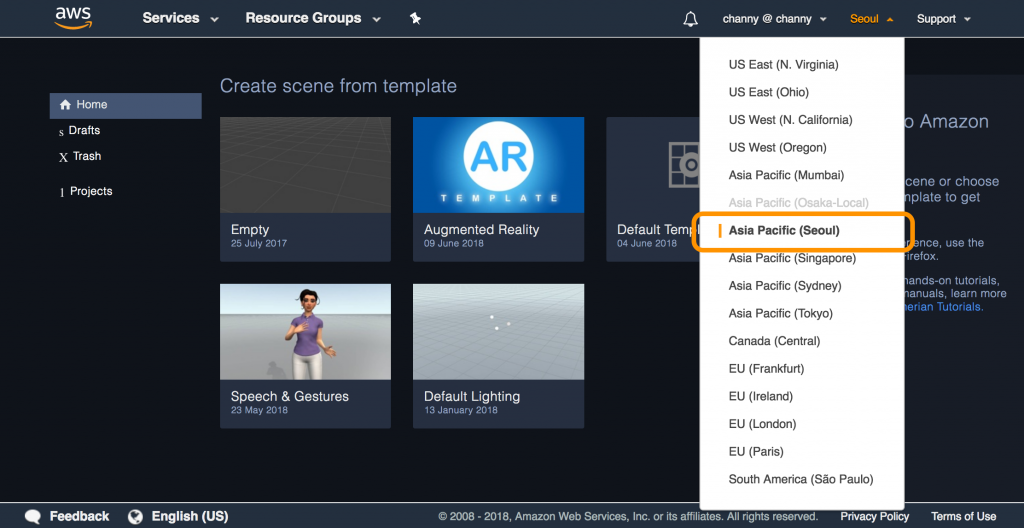This screenshot has height=528, width=1024.
Task: Click the '13 January 2018' date text
Action: pos(460,410)
